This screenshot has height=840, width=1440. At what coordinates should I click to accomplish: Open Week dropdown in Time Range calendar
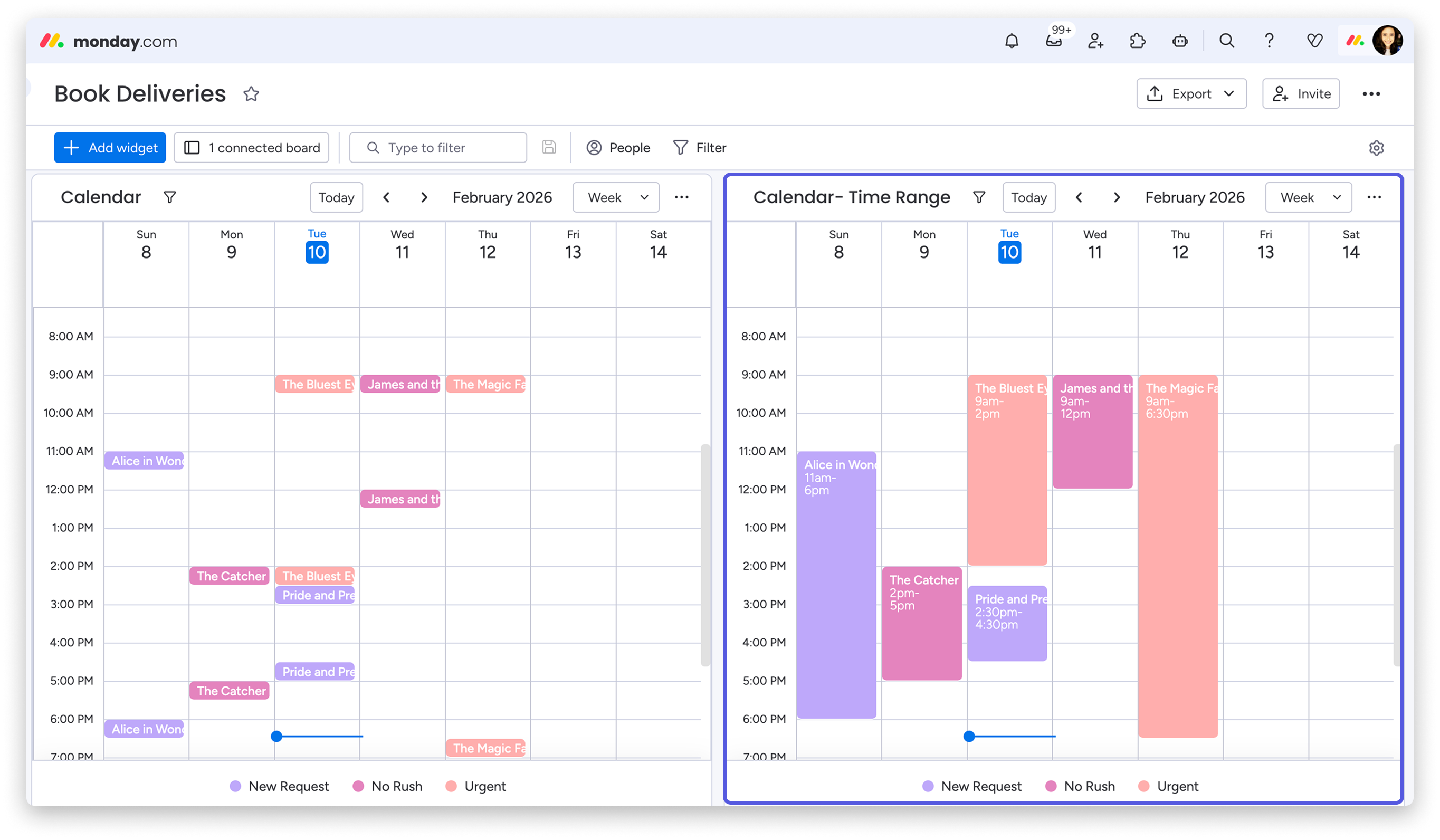pyautogui.click(x=1309, y=198)
